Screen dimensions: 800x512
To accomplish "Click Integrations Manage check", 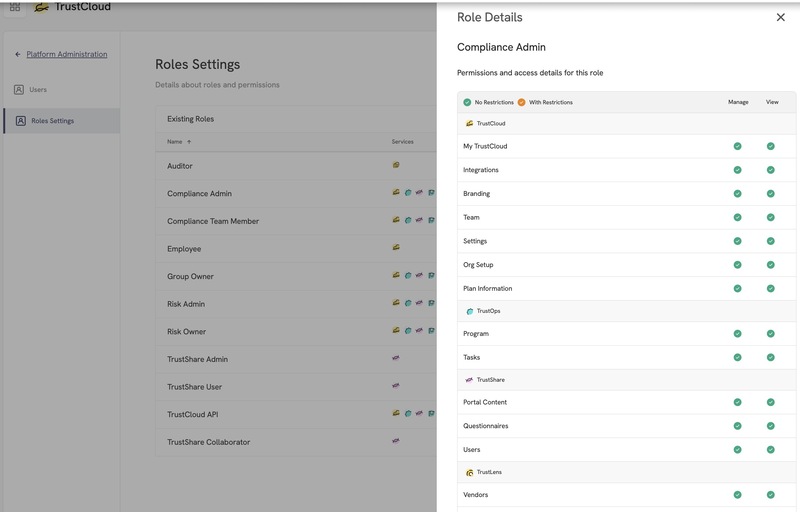I will 737,170.
